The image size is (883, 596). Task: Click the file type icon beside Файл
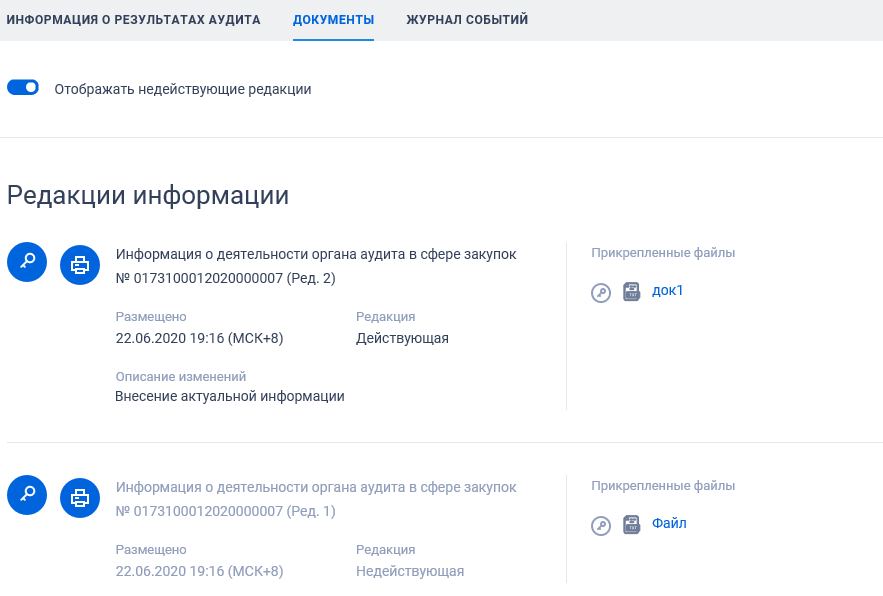pyautogui.click(x=632, y=524)
